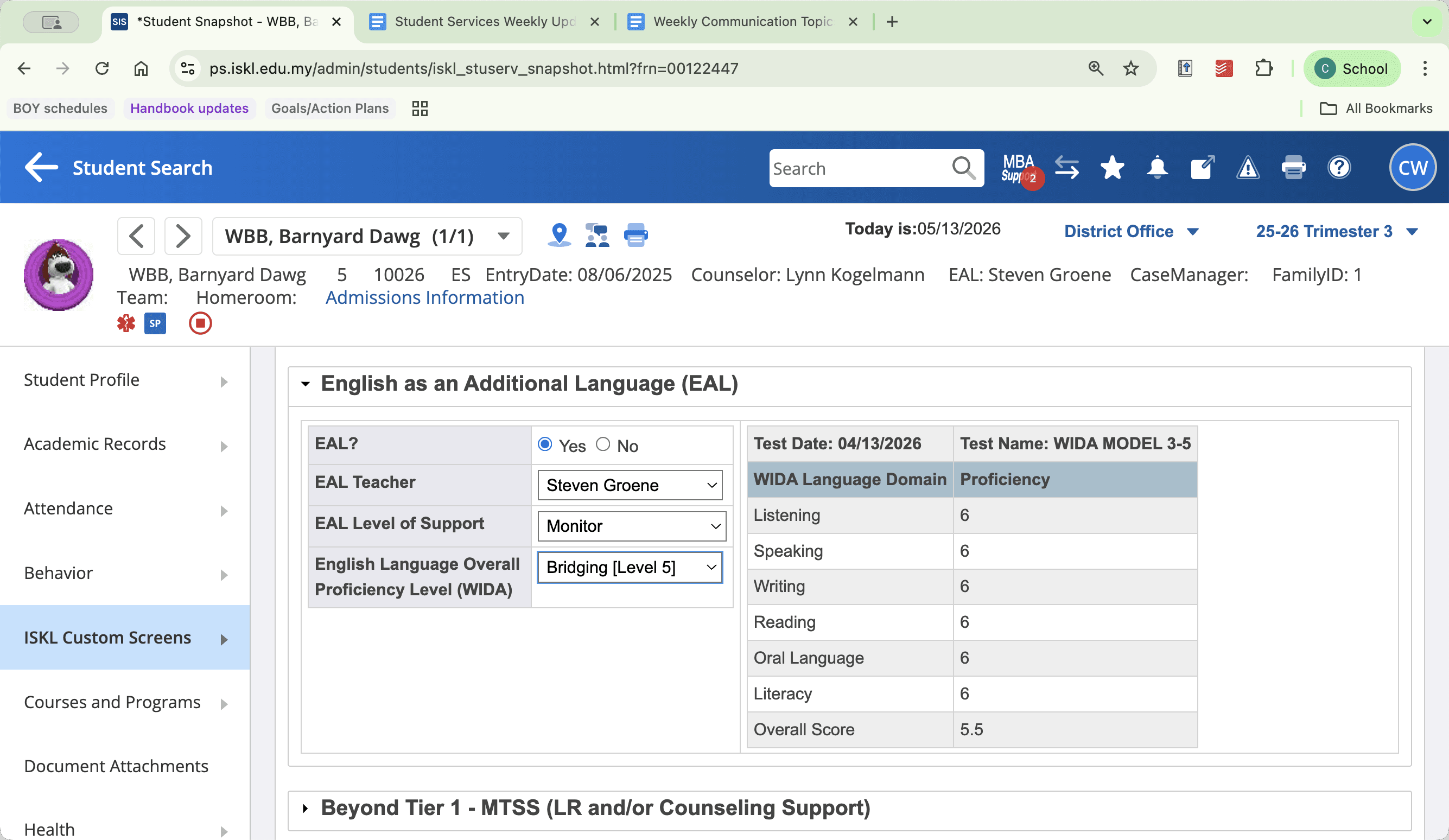Click the switch arrows icon in header
The height and width of the screenshot is (840, 1449).
point(1066,168)
